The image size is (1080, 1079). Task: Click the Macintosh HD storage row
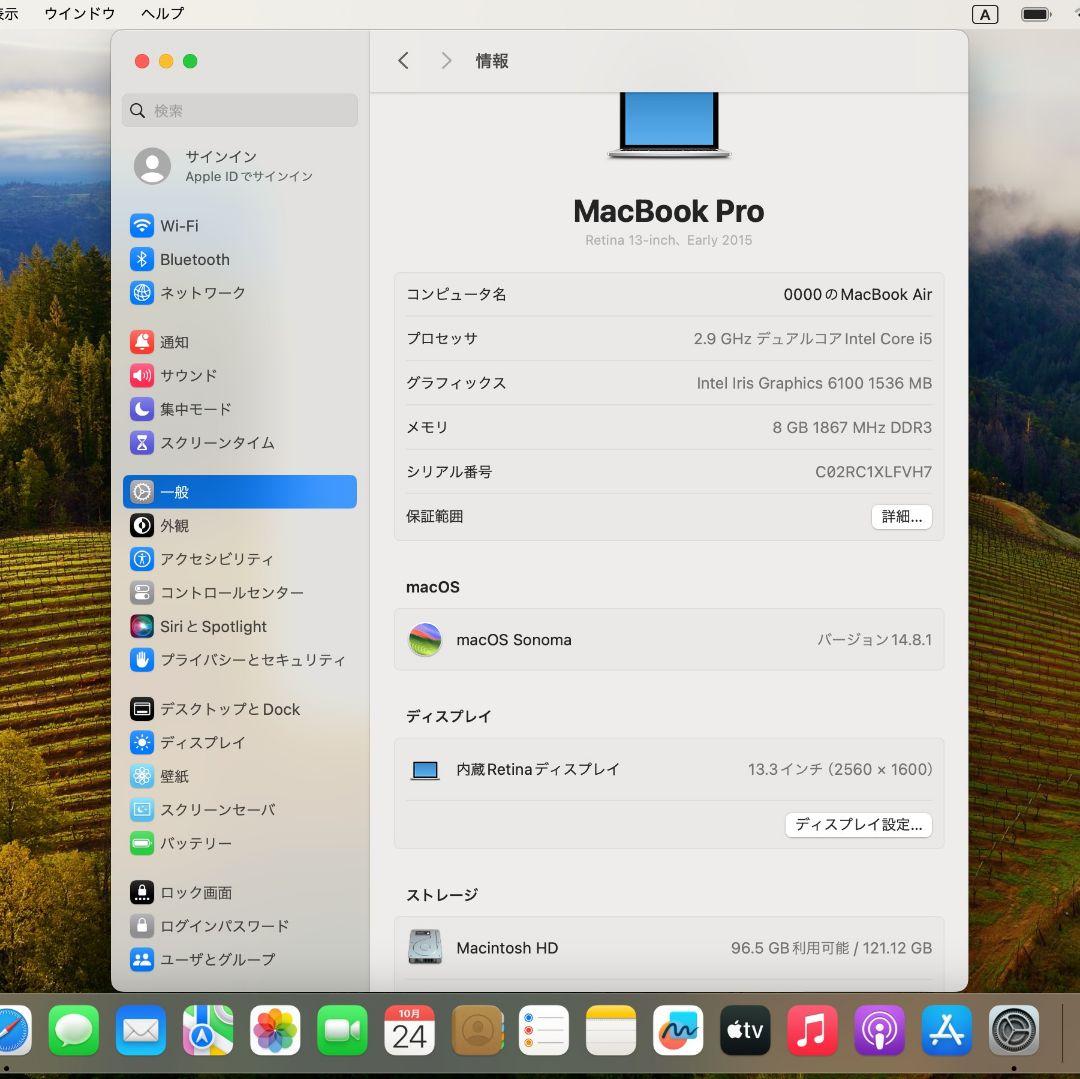pyautogui.click(x=669, y=947)
